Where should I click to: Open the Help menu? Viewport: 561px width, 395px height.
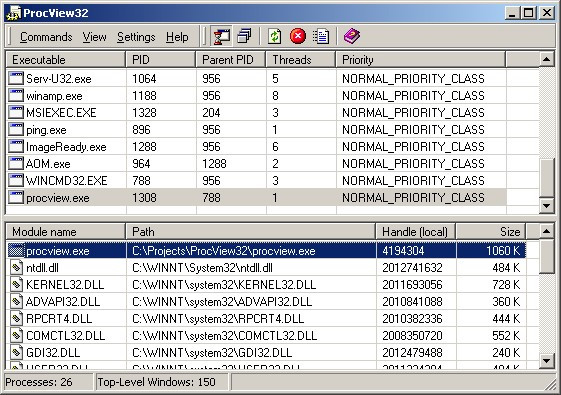coord(177,37)
